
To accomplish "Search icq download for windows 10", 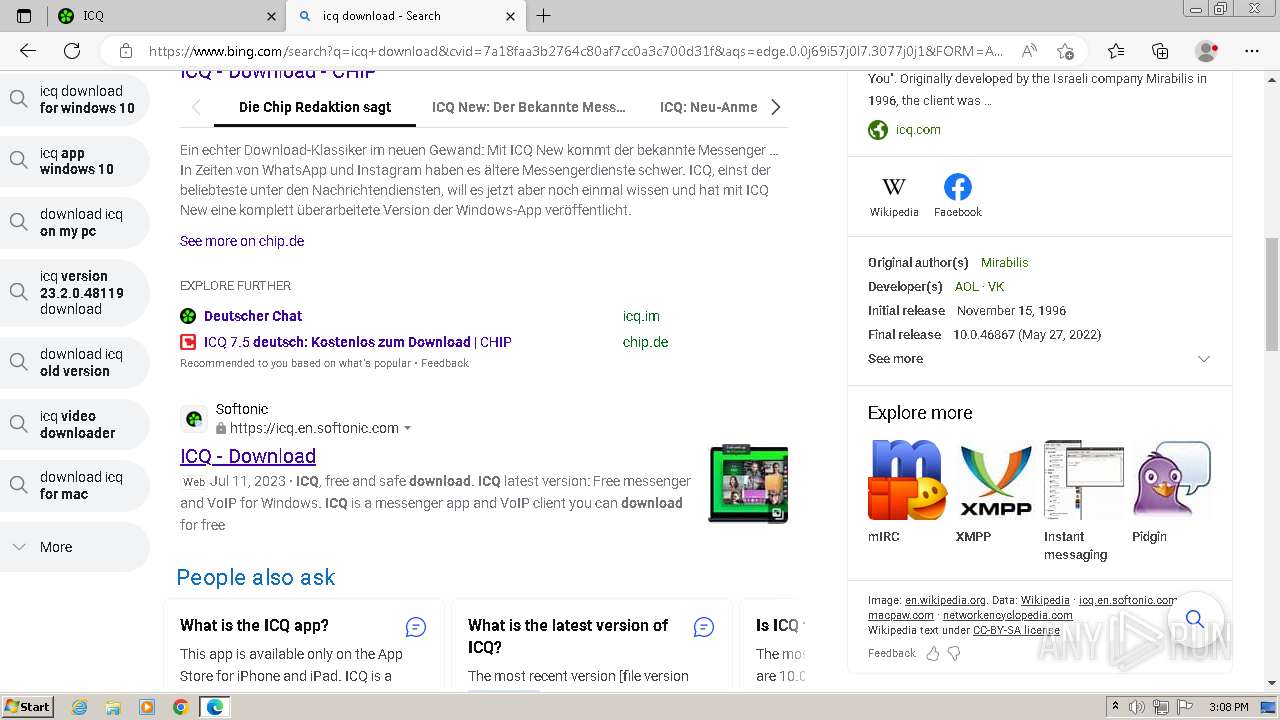I will 75,100.
